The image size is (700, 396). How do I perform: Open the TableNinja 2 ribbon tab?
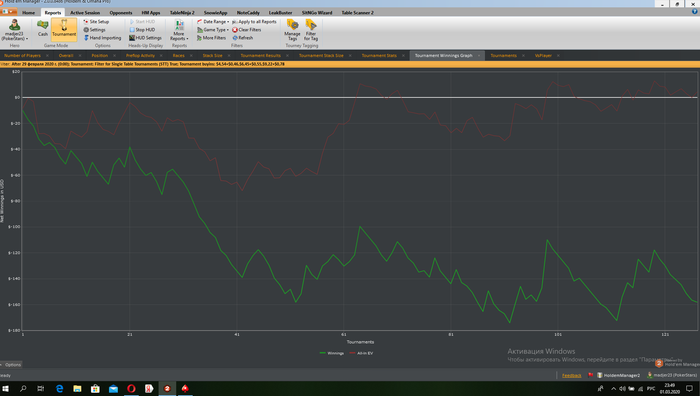click(182, 13)
